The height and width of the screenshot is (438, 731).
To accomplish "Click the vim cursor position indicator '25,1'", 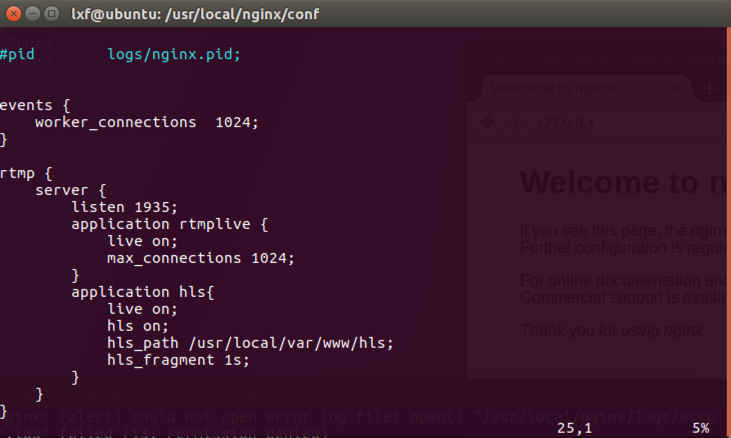I will click(574, 428).
